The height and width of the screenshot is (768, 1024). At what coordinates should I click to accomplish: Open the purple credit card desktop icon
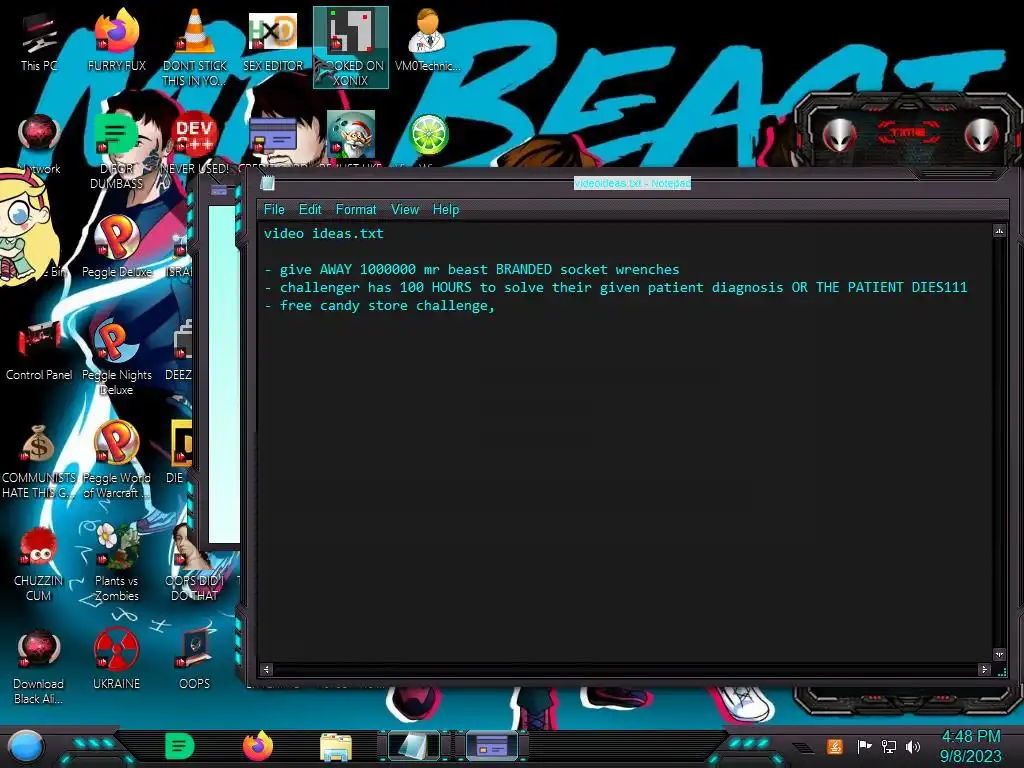pyautogui.click(x=273, y=137)
